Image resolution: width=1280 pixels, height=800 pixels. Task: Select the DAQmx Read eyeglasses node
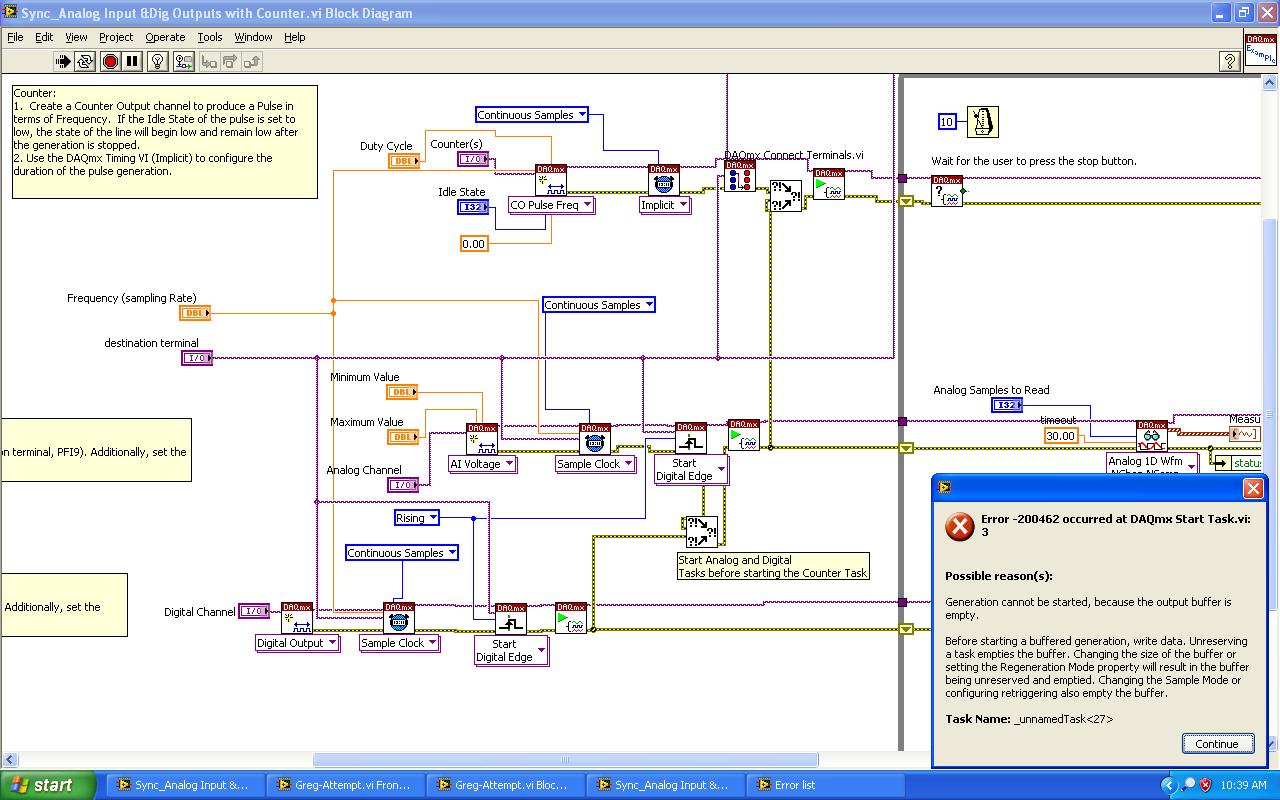(1152, 436)
